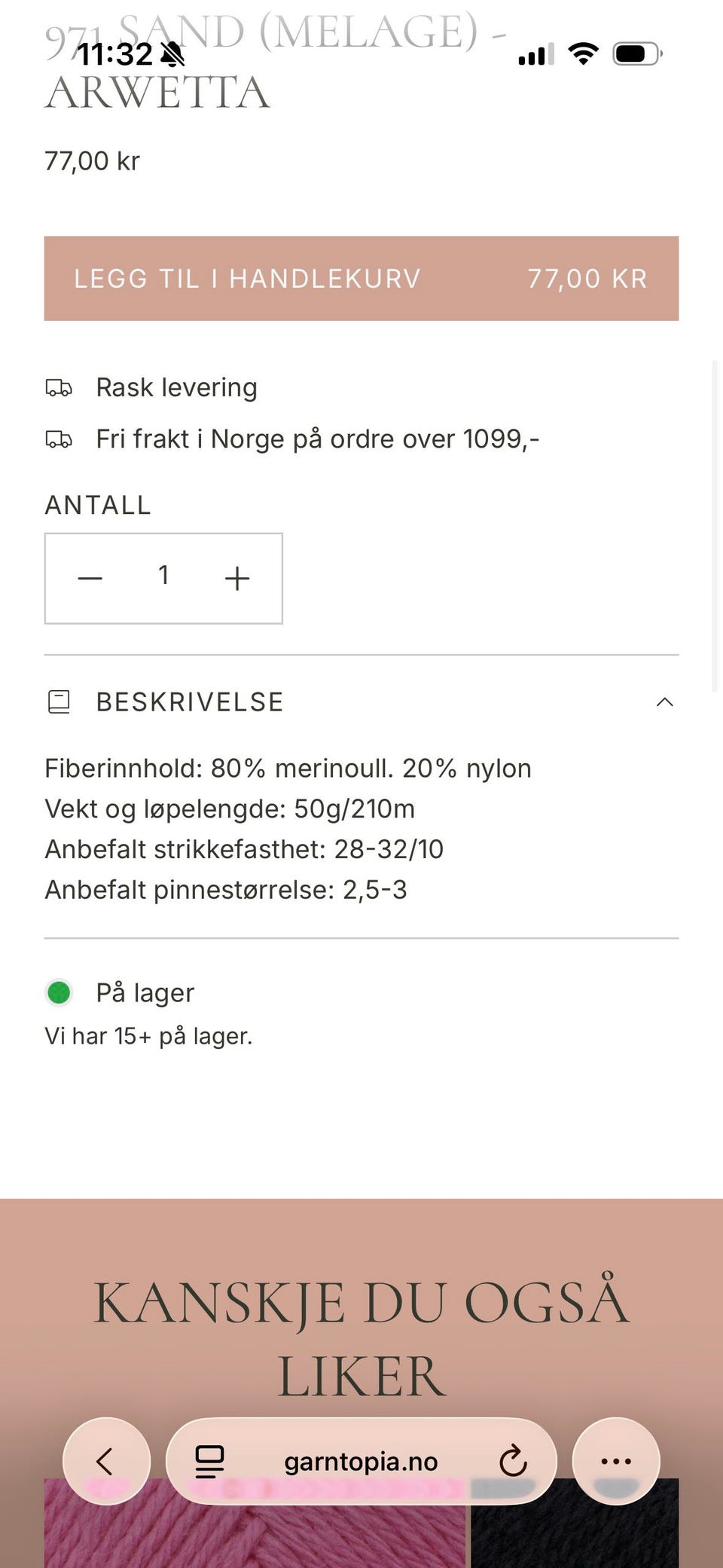The width and height of the screenshot is (723, 1568).
Task: Tap the truck icon next to Rask levering
Action: [x=59, y=388]
